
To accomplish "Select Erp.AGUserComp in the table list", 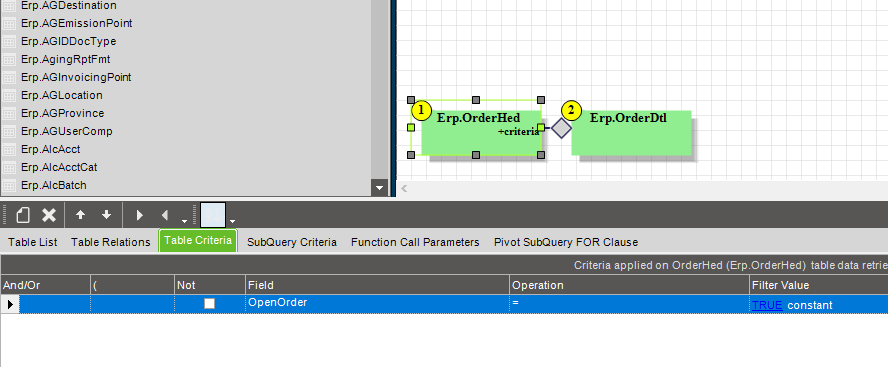I will (x=67, y=131).
